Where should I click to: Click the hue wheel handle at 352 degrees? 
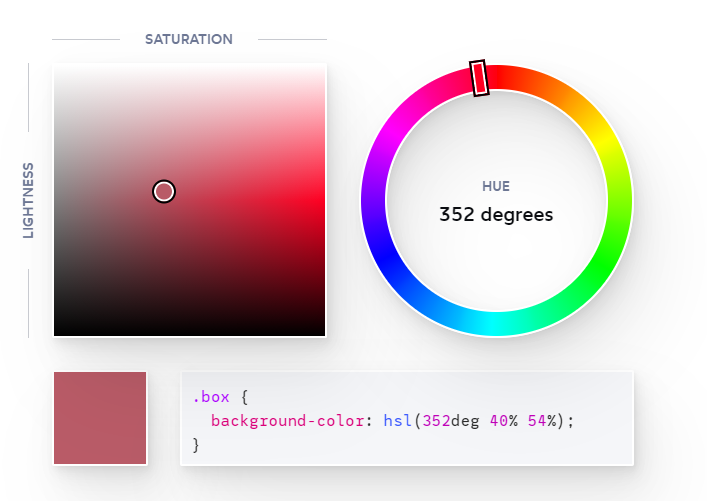[x=479, y=78]
